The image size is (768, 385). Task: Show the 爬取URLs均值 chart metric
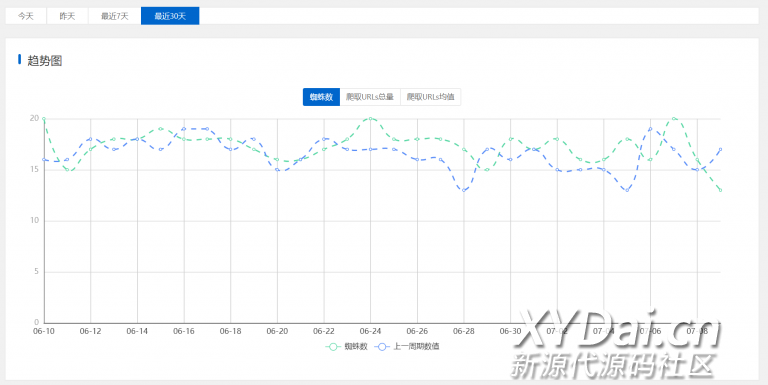click(x=431, y=97)
